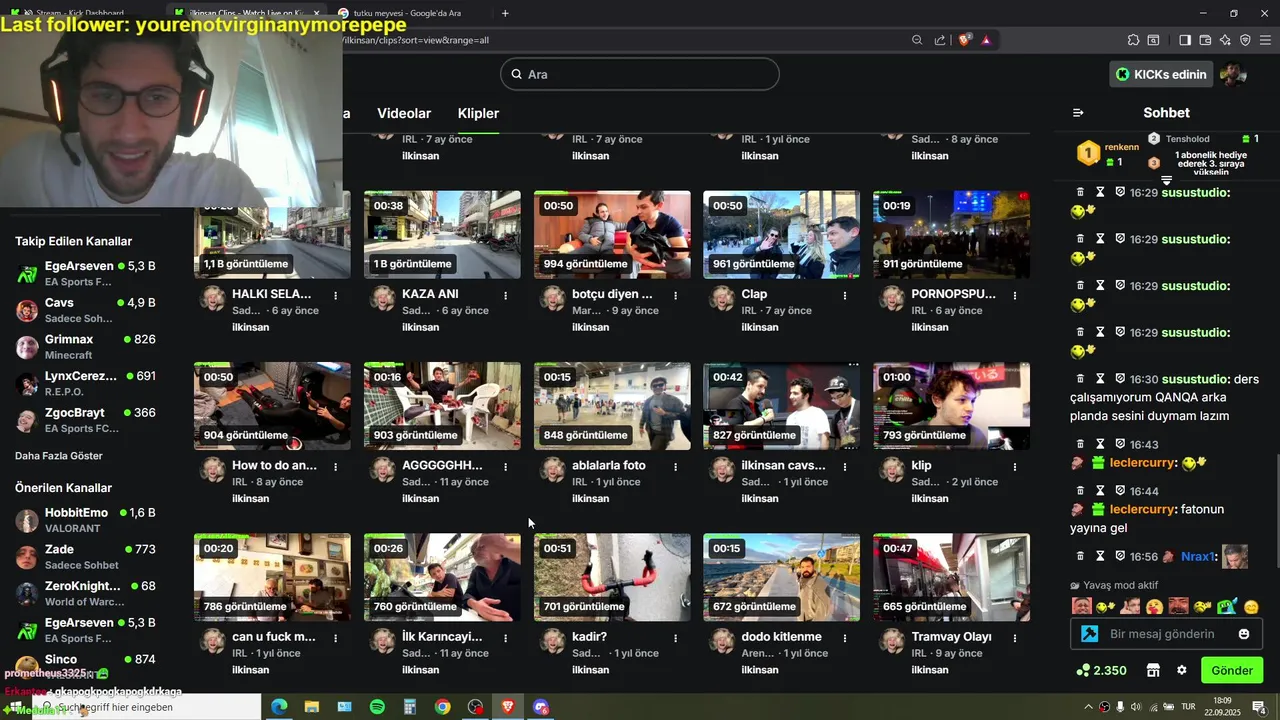Click the Nrax1 username in chat
This screenshot has height=720, width=1280.
pos(1197,556)
